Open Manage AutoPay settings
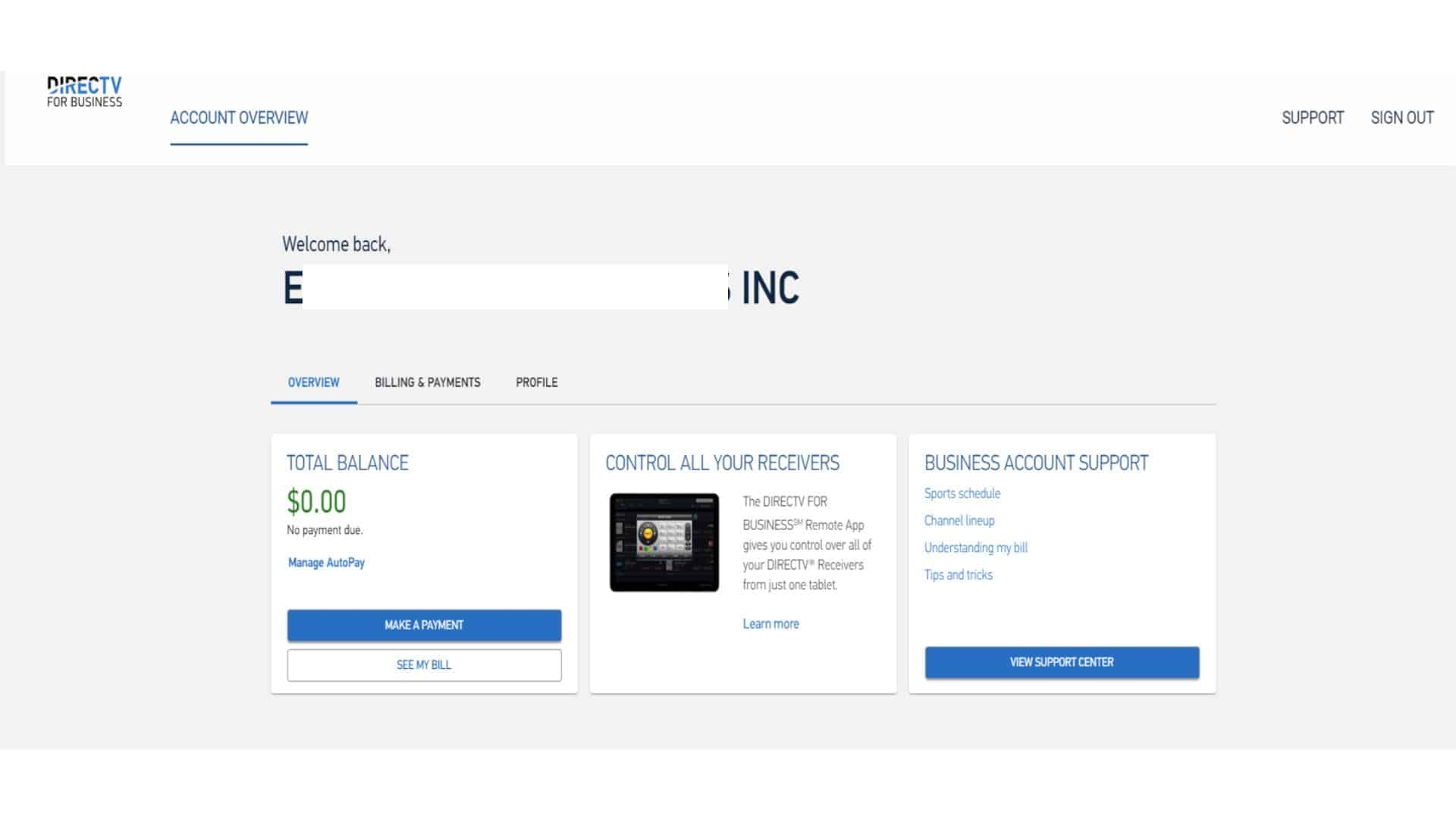This screenshot has width=1456, height=819. [x=325, y=563]
